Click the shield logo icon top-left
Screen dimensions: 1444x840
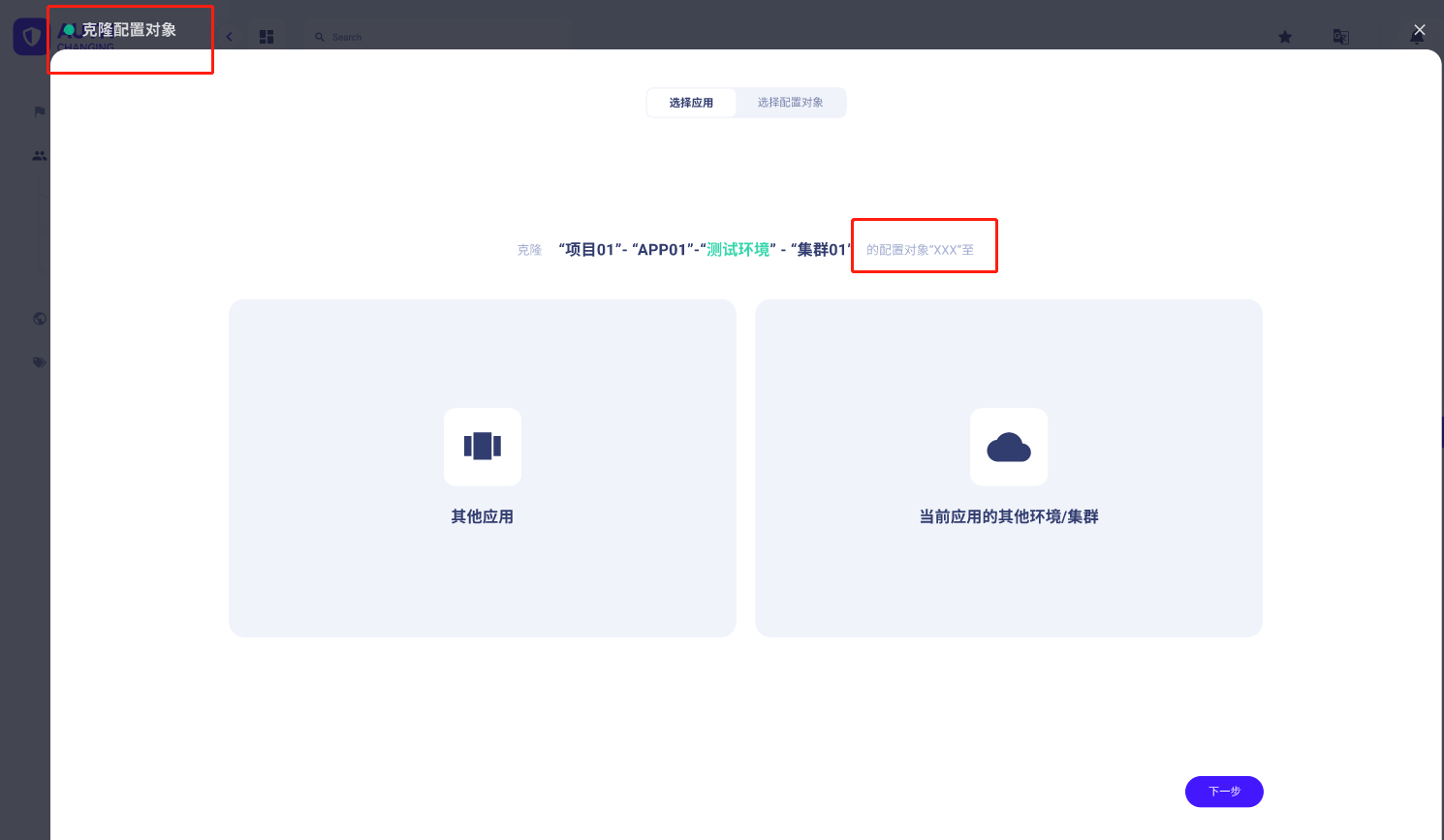pyautogui.click(x=29, y=35)
